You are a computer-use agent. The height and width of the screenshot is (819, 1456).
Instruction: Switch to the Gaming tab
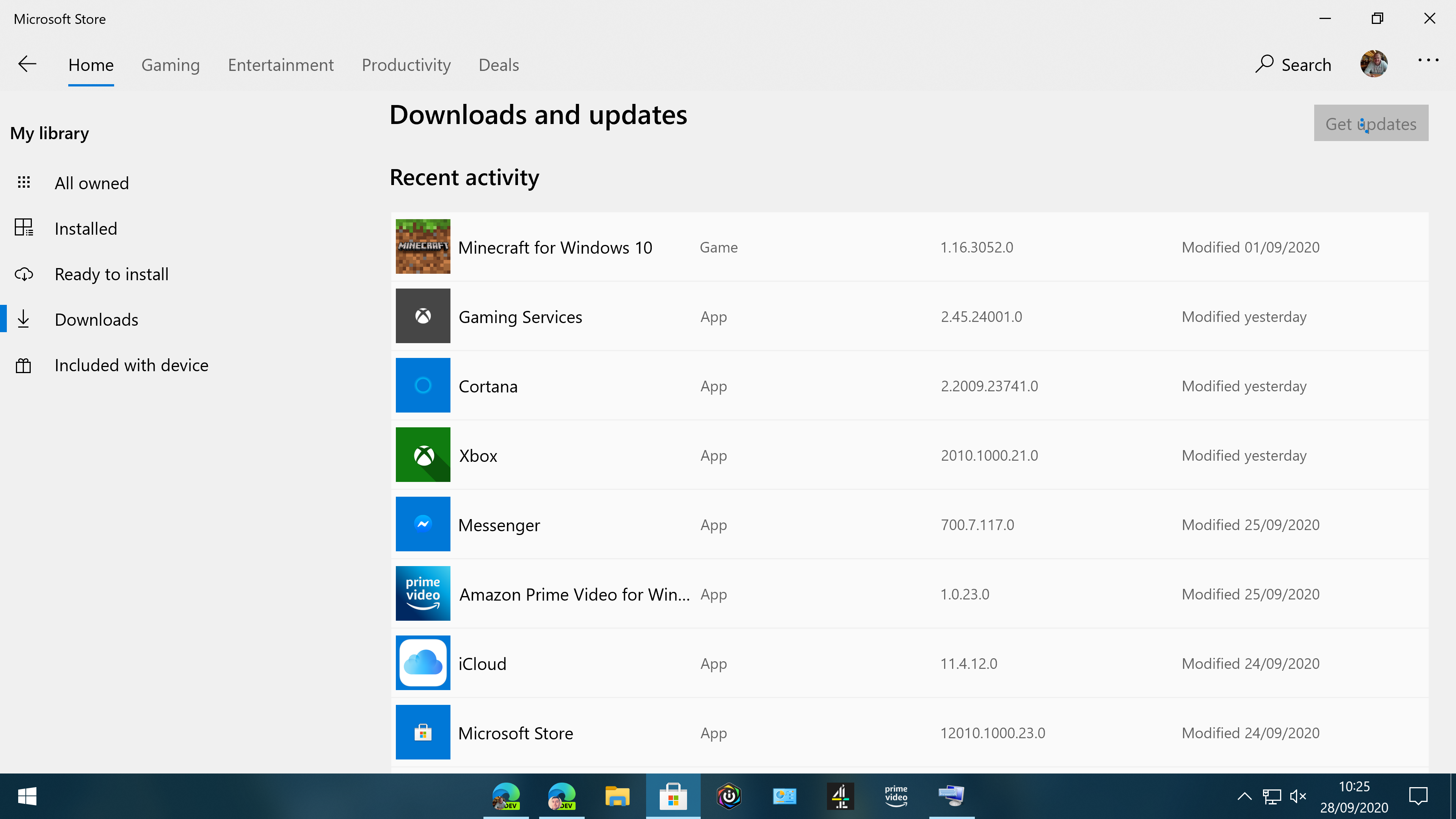pos(170,65)
